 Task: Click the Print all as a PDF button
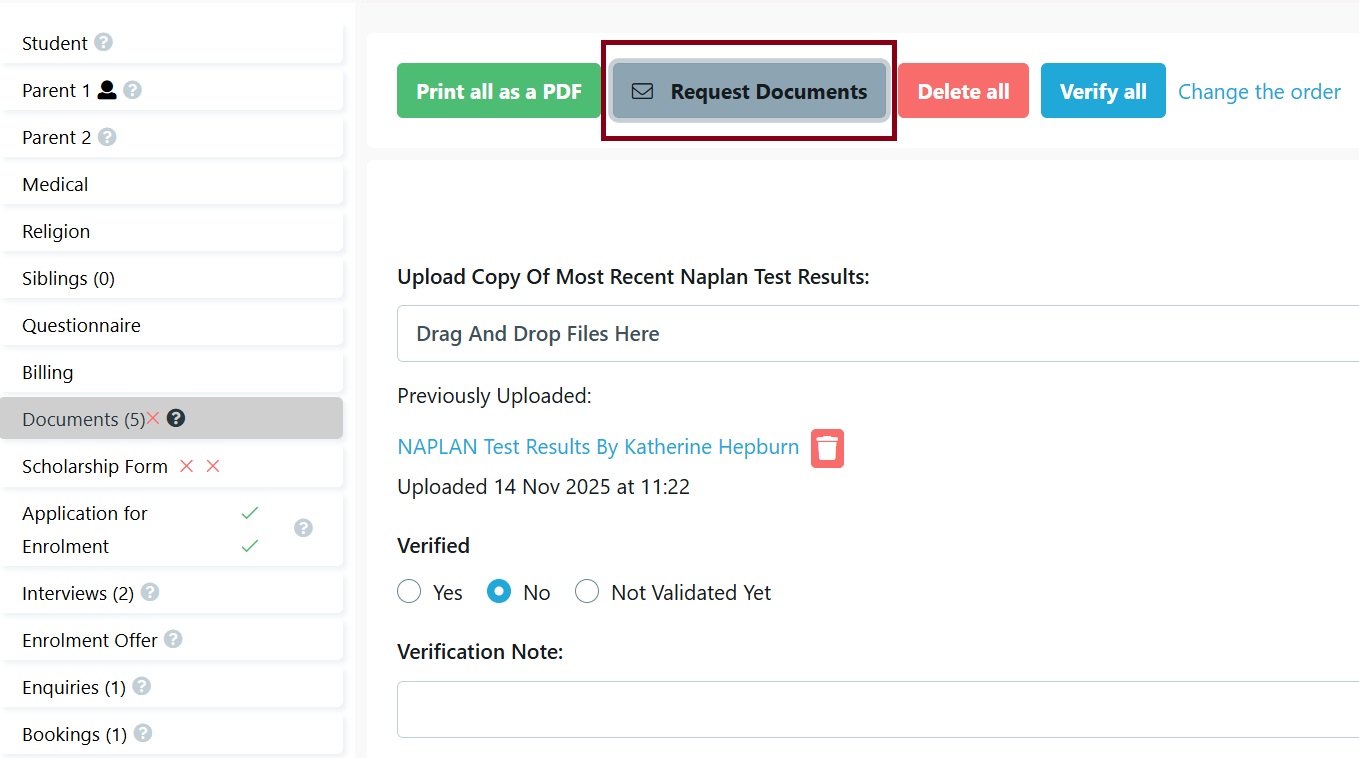pyautogui.click(x=498, y=90)
